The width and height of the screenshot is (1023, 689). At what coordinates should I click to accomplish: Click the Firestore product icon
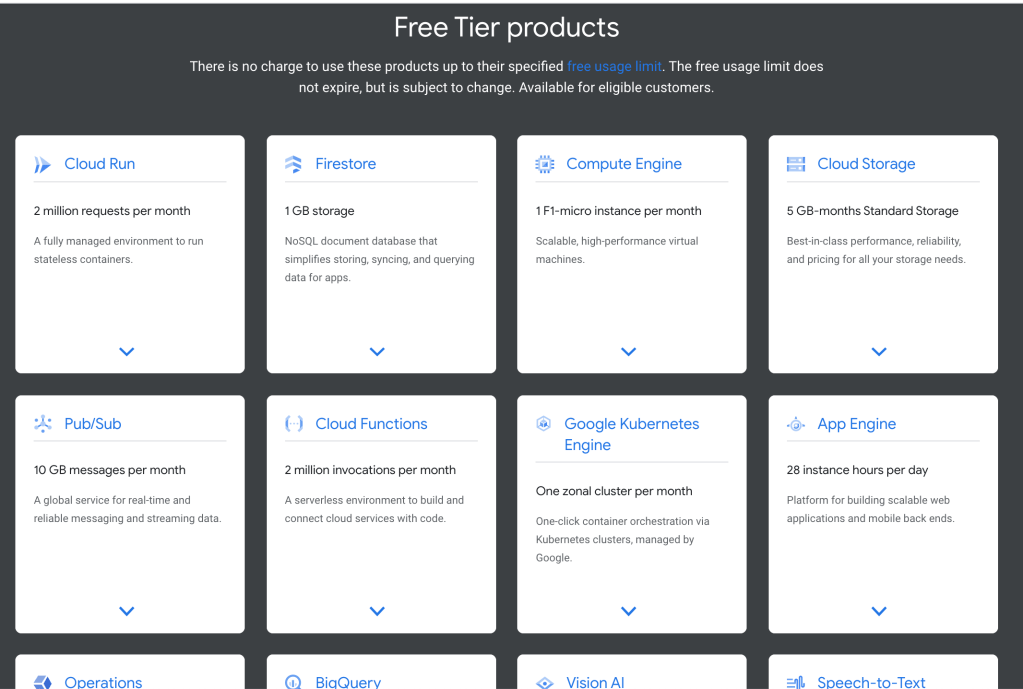click(x=293, y=165)
